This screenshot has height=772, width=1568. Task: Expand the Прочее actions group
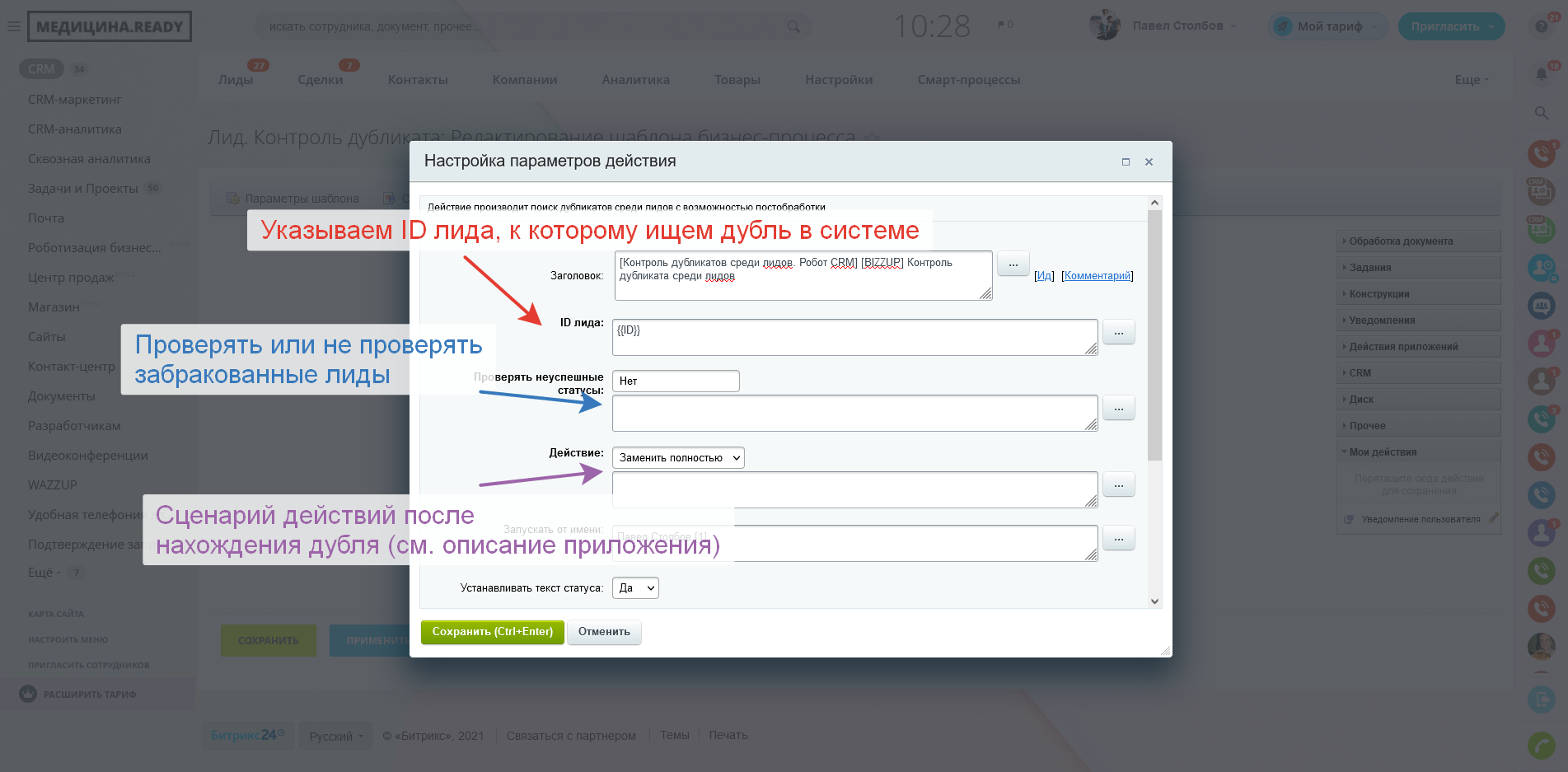click(1418, 426)
